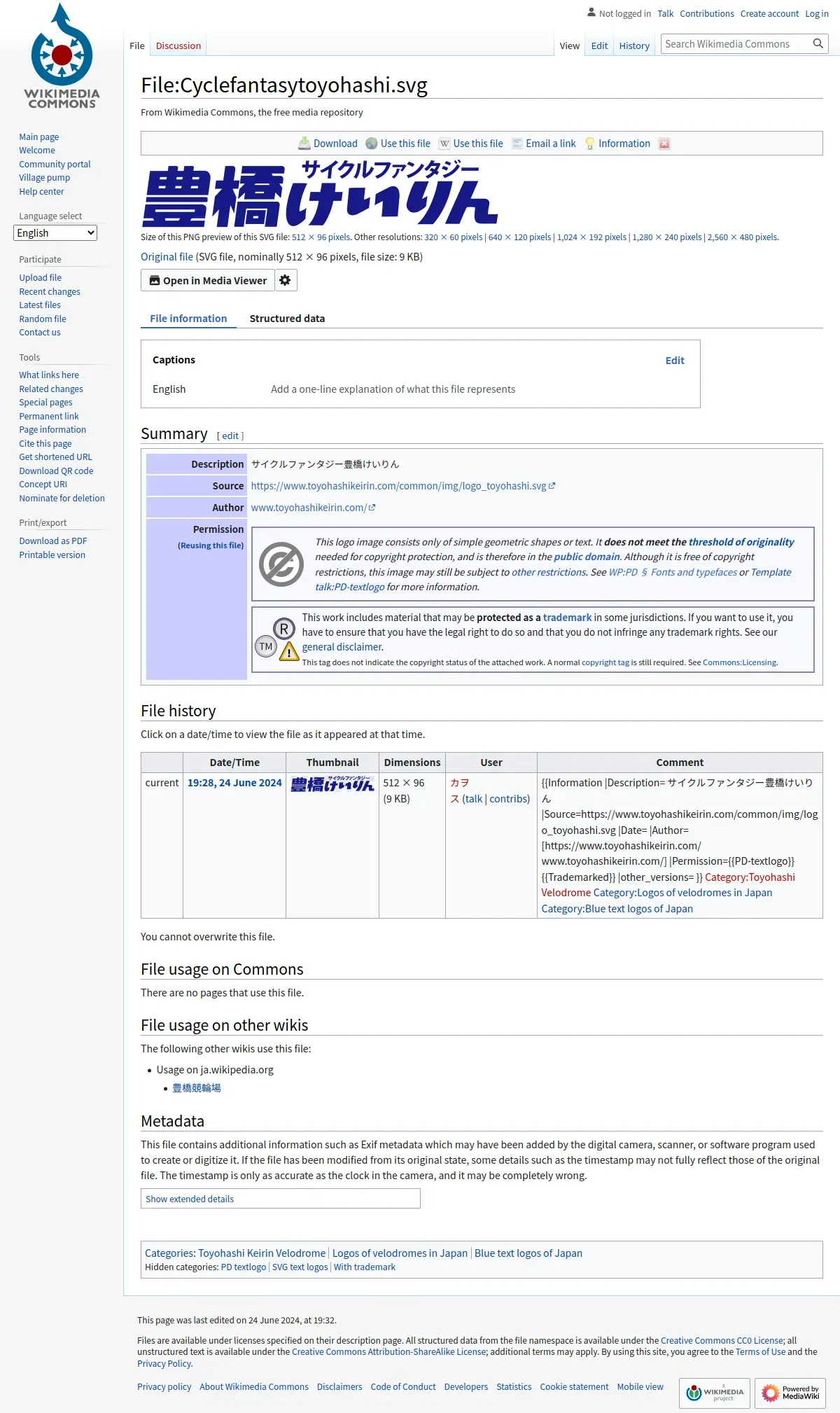The height and width of the screenshot is (1413, 840).
Task: Open the Language select dropdown
Action: coord(55,233)
